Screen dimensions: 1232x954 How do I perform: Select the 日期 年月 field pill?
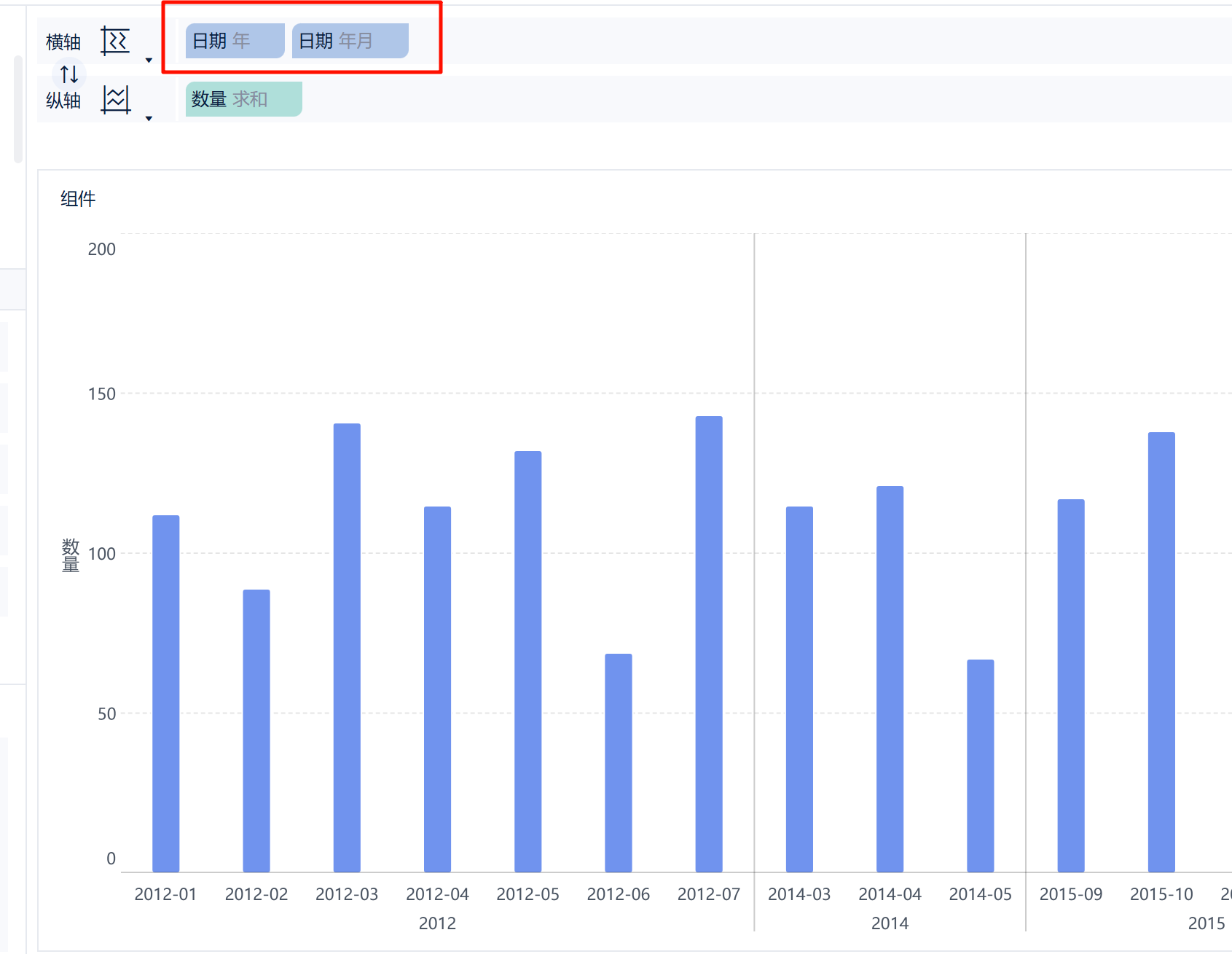pos(350,41)
